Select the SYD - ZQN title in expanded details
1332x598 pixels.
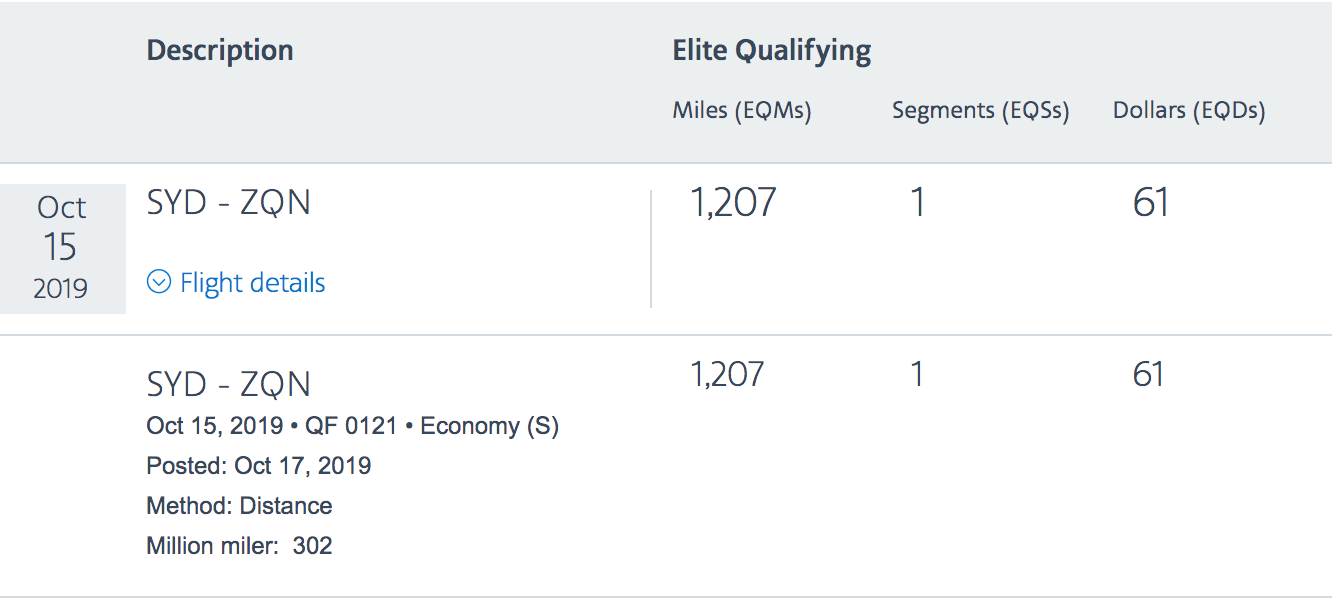point(229,384)
